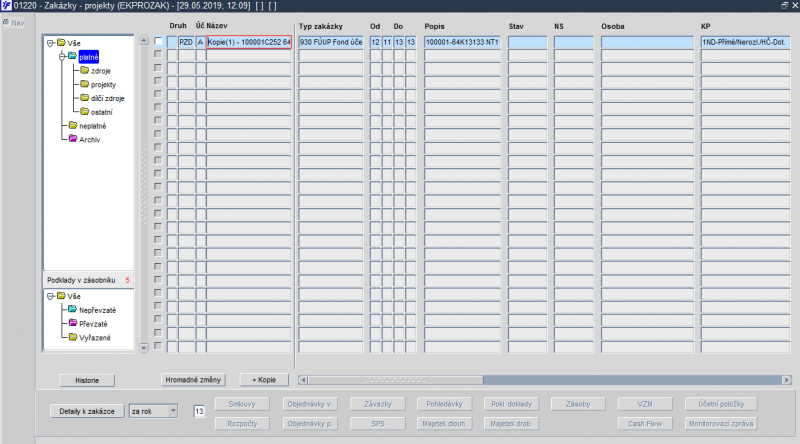Open the 'za rok' dropdown

point(173,411)
